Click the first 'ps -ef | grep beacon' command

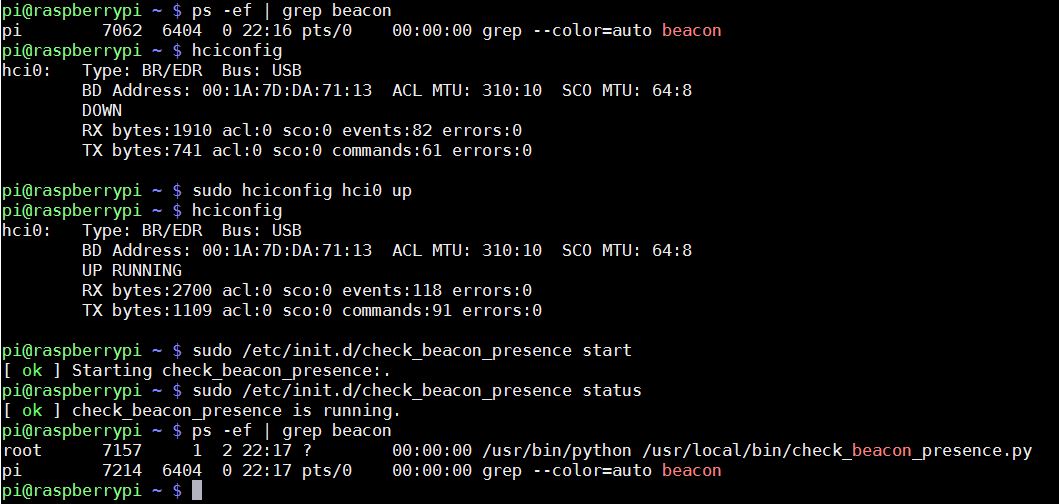pyautogui.click(x=292, y=11)
